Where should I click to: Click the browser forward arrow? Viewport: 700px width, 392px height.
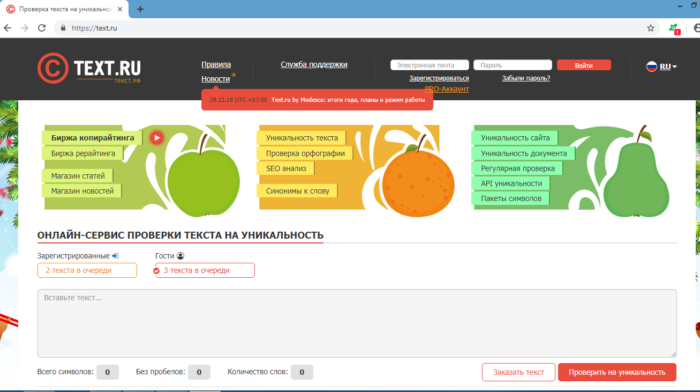(x=25, y=28)
